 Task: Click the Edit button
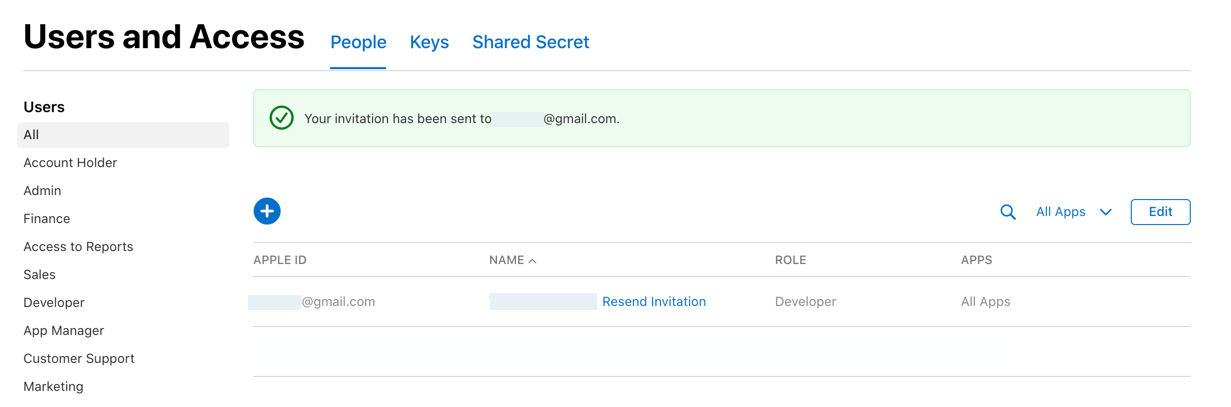[1160, 212]
